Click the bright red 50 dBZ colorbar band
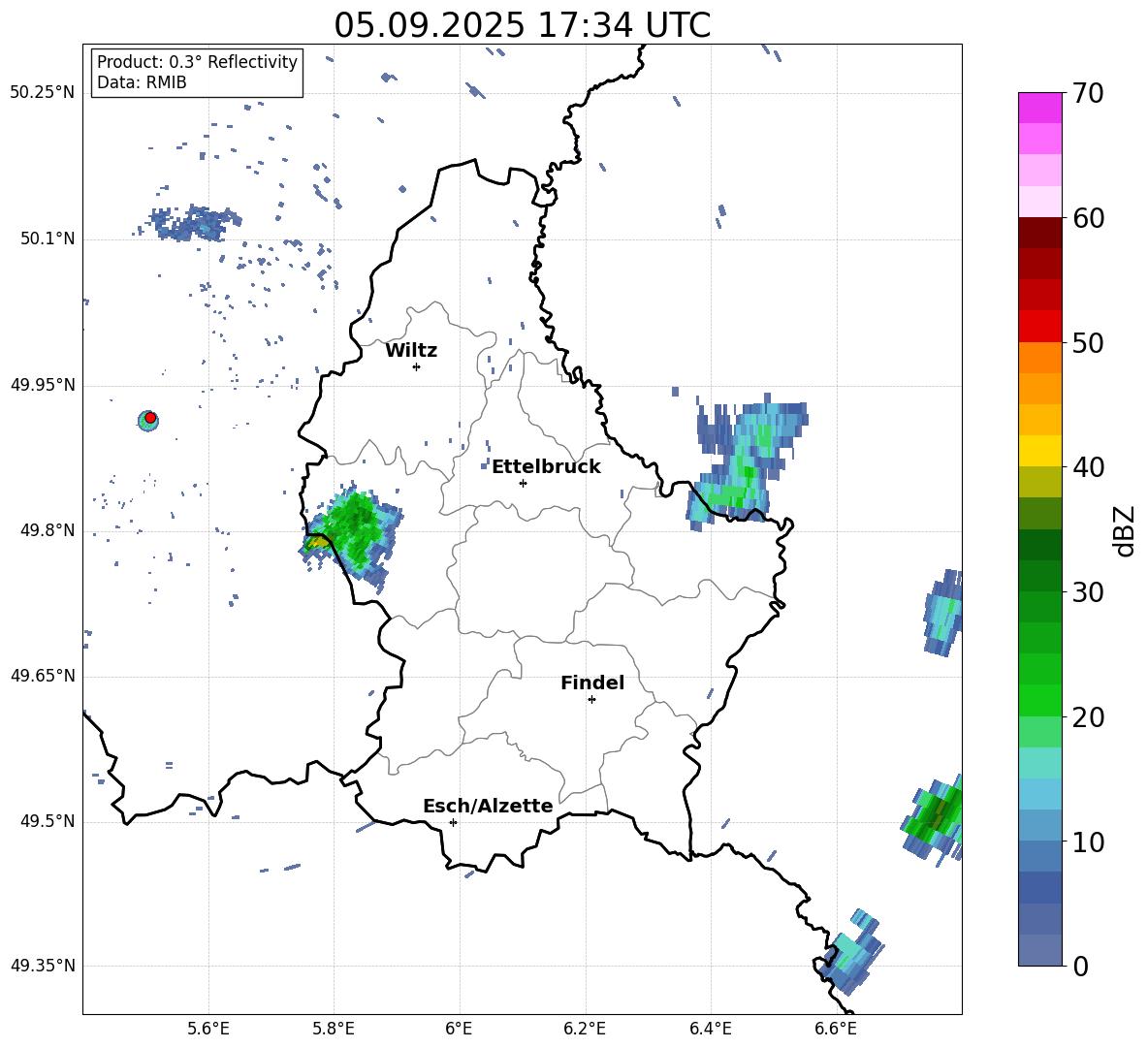This screenshot has width=1148, height=1048. point(1039,327)
